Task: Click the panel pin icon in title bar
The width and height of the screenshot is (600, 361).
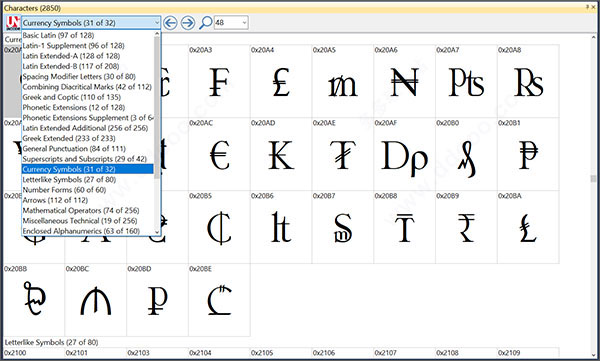Action: click(588, 7)
